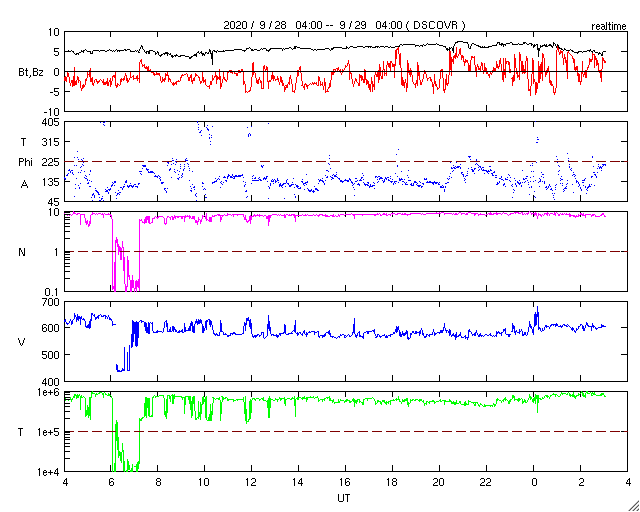Click the "12" hour tick on the UT axis
The image size is (640, 512).
251,483
